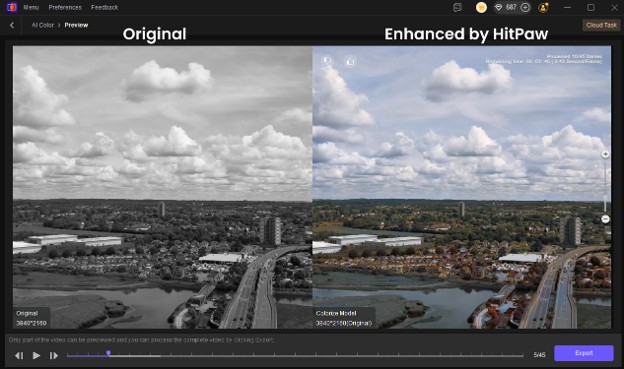This screenshot has height=369, width=624.
Task: Click the timeline progress bar
Action: click(295, 355)
